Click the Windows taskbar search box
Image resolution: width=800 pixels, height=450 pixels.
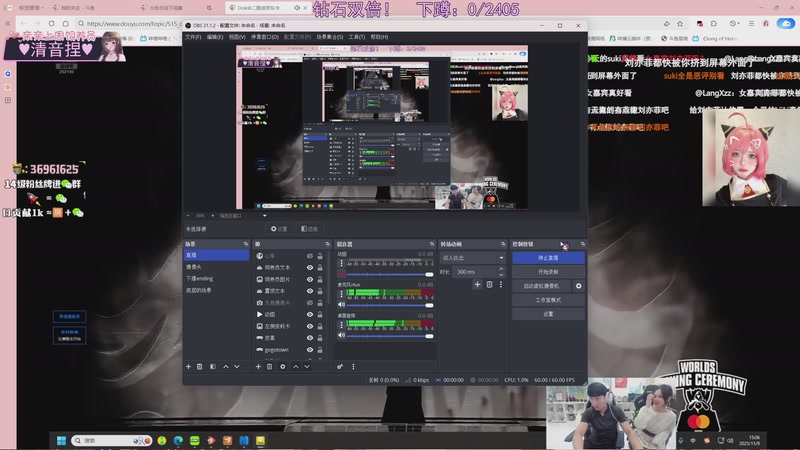pyautogui.click(x=111, y=440)
